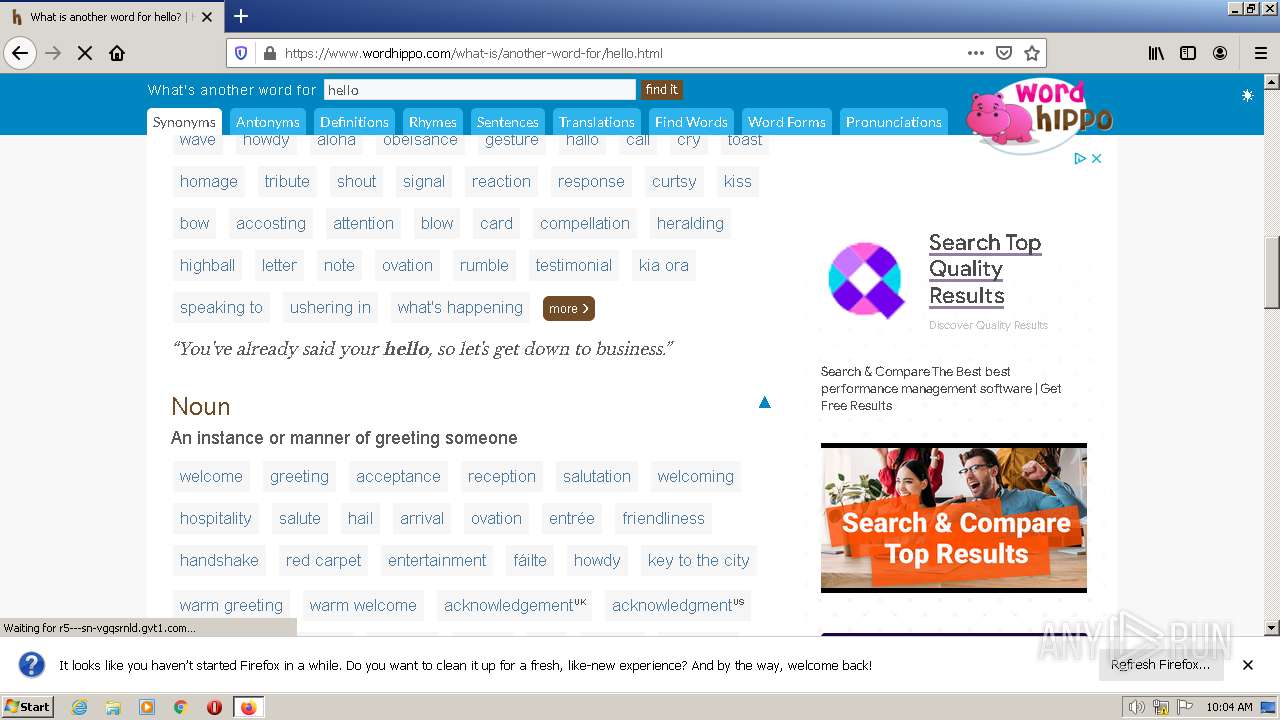
Task: Open the Pronunciations tab
Action: (894, 122)
